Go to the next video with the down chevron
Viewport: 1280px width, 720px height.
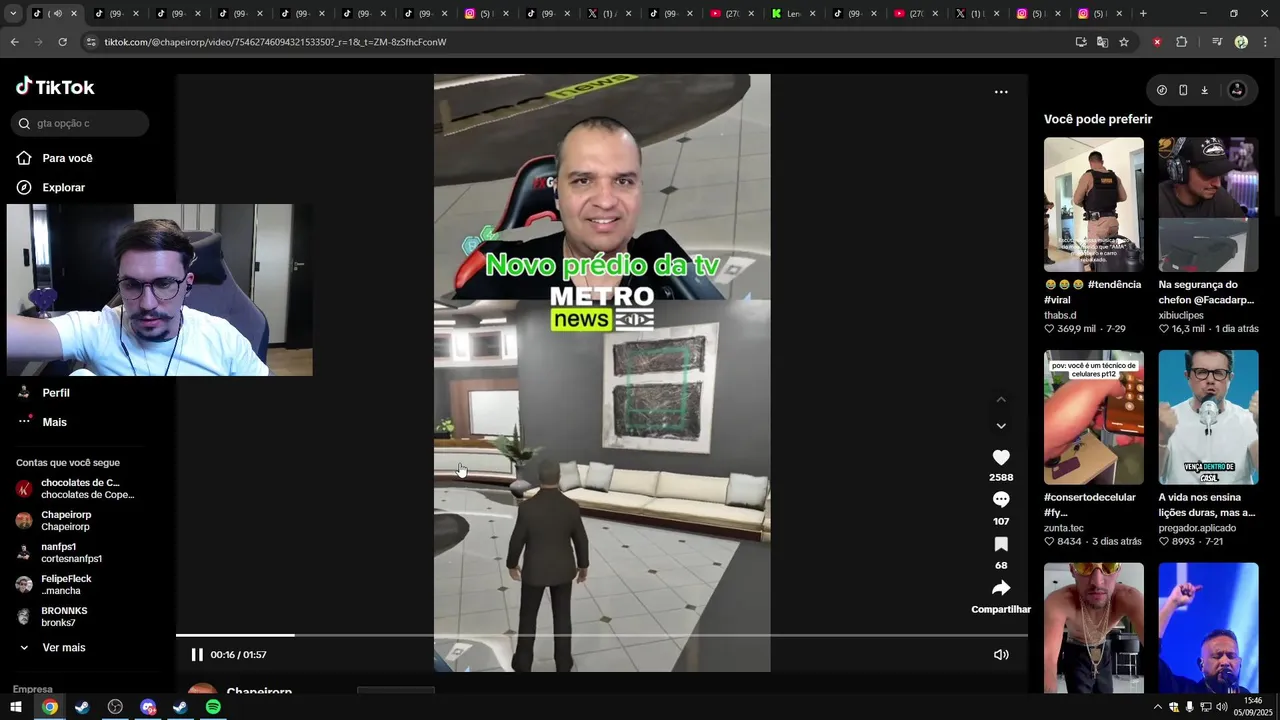1001,426
